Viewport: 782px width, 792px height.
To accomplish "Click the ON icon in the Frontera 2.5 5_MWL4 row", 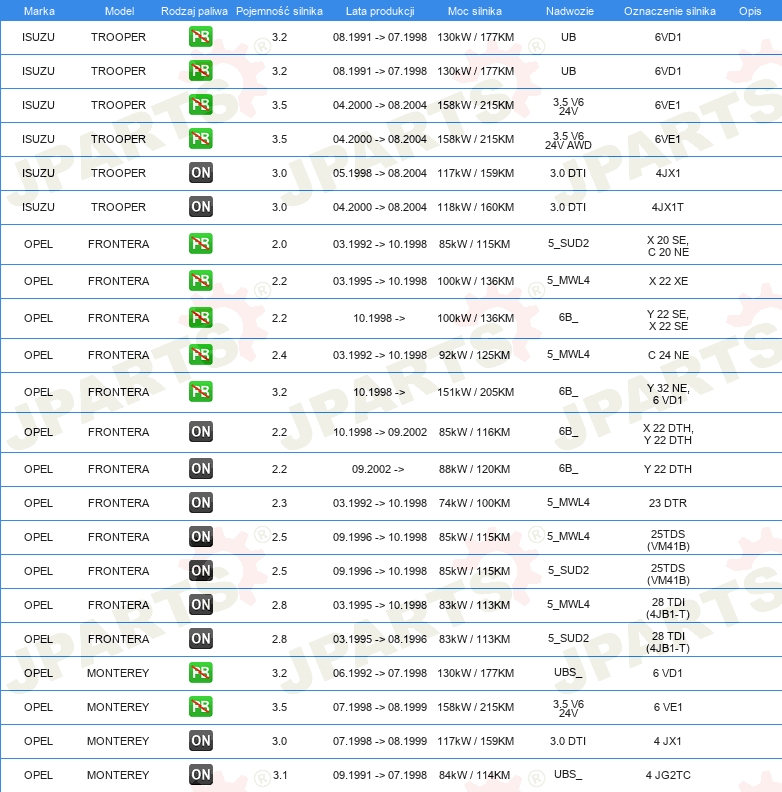I will (x=201, y=536).
